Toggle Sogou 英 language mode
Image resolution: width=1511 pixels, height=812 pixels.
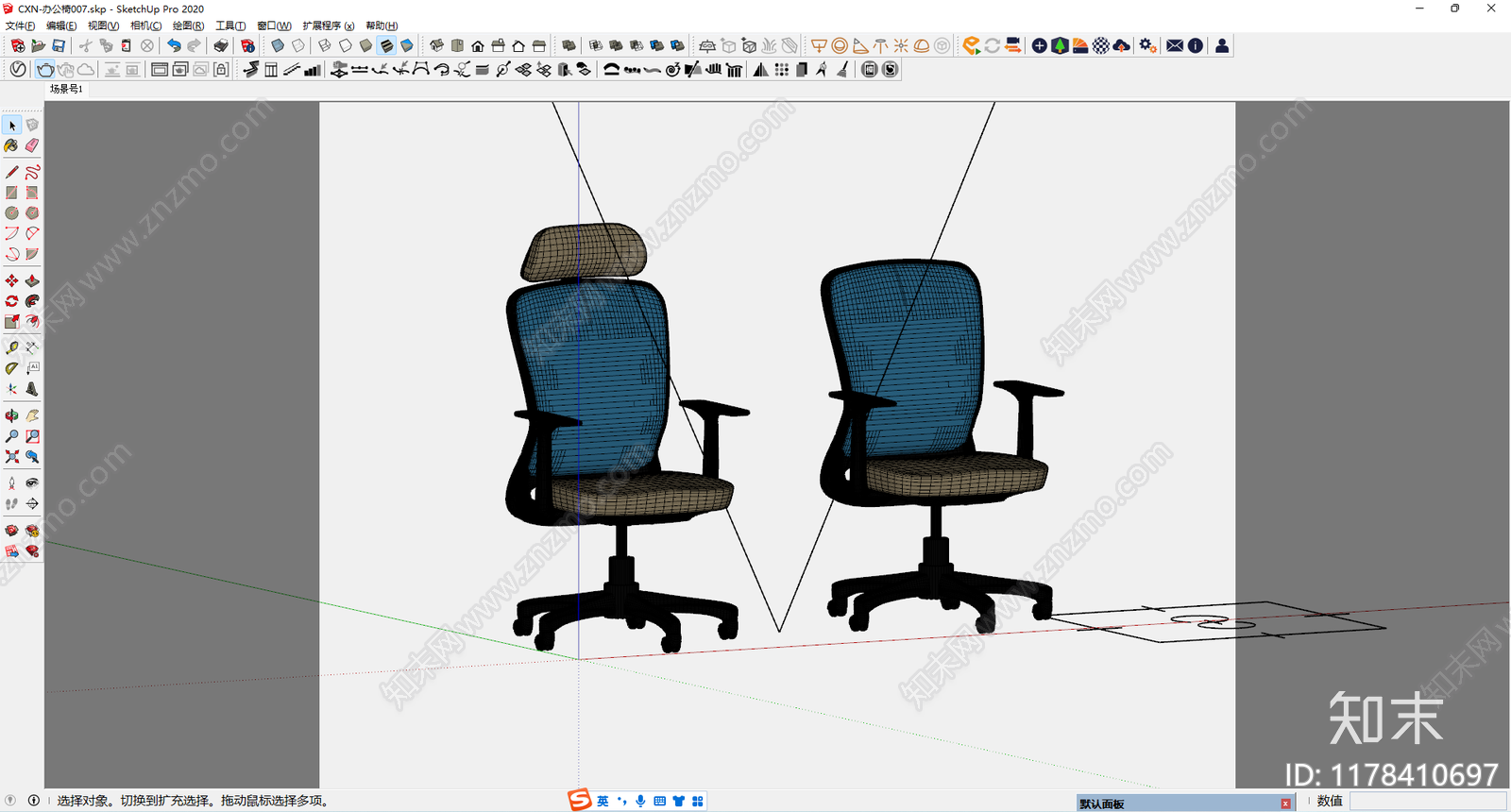(x=603, y=801)
